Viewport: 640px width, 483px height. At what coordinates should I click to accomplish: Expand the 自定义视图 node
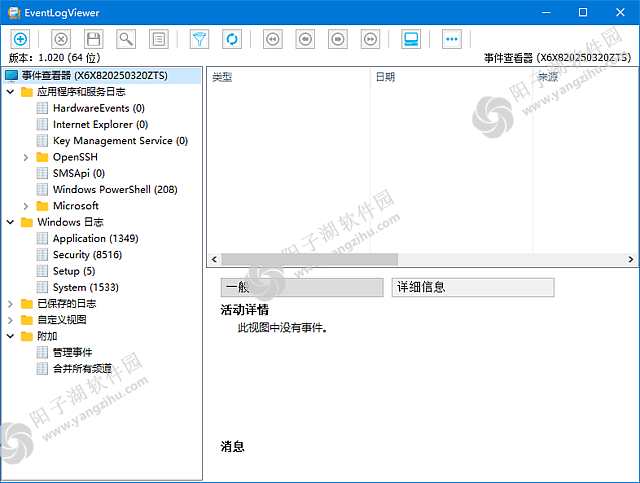click(x=11, y=320)
